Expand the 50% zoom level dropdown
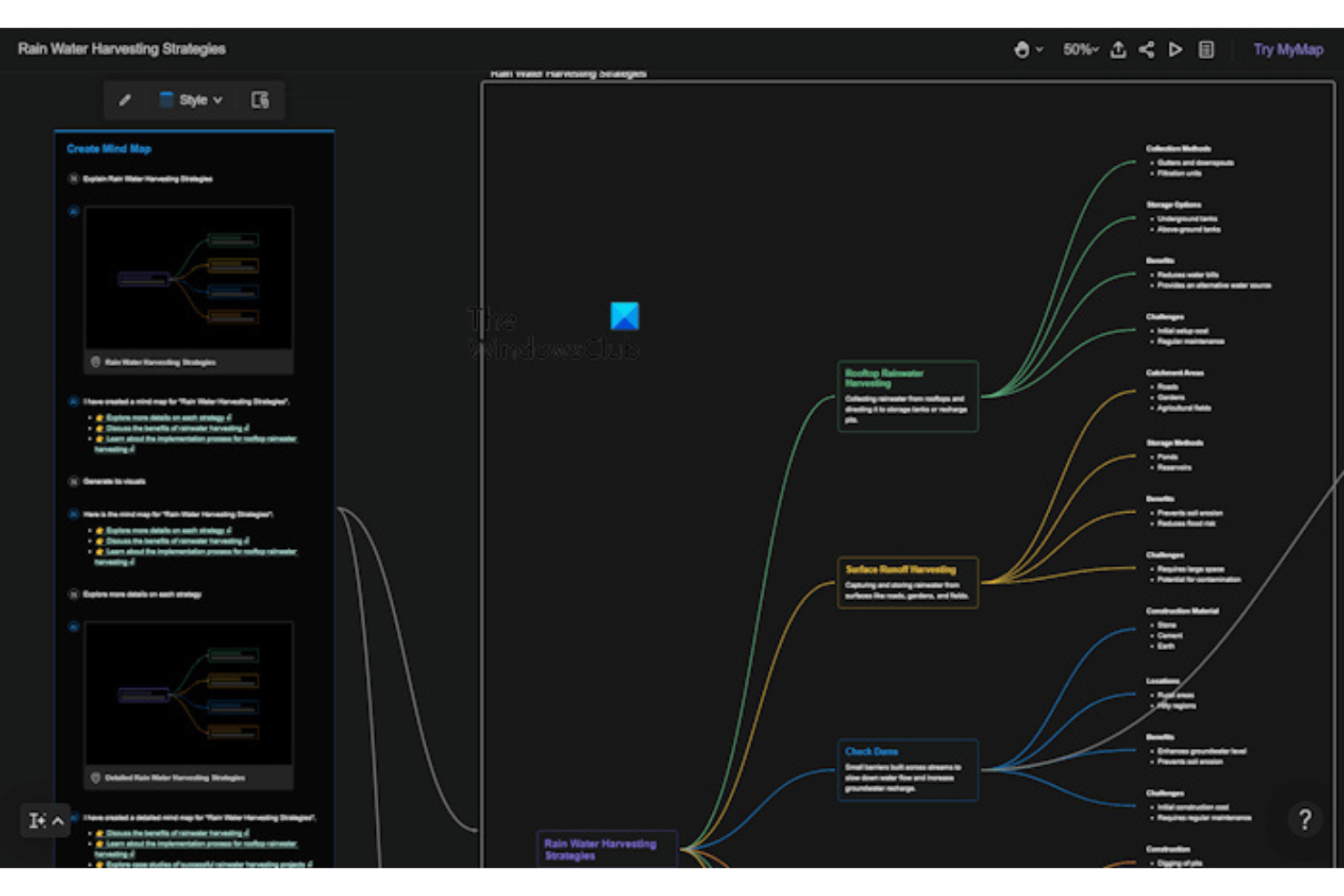The height and width of the screenshot is (896, 1344). pos(1080,50)
